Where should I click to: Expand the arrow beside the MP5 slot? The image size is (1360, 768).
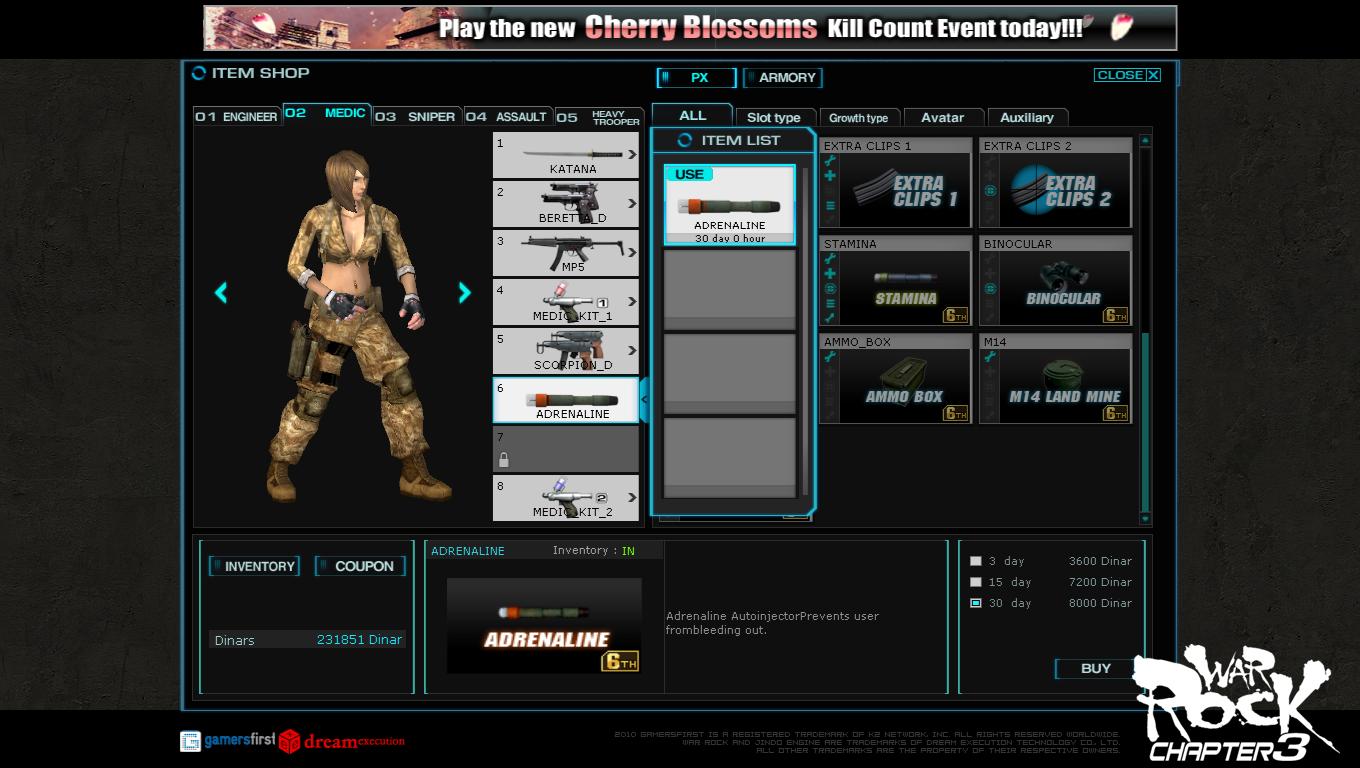tap(632, 253)
